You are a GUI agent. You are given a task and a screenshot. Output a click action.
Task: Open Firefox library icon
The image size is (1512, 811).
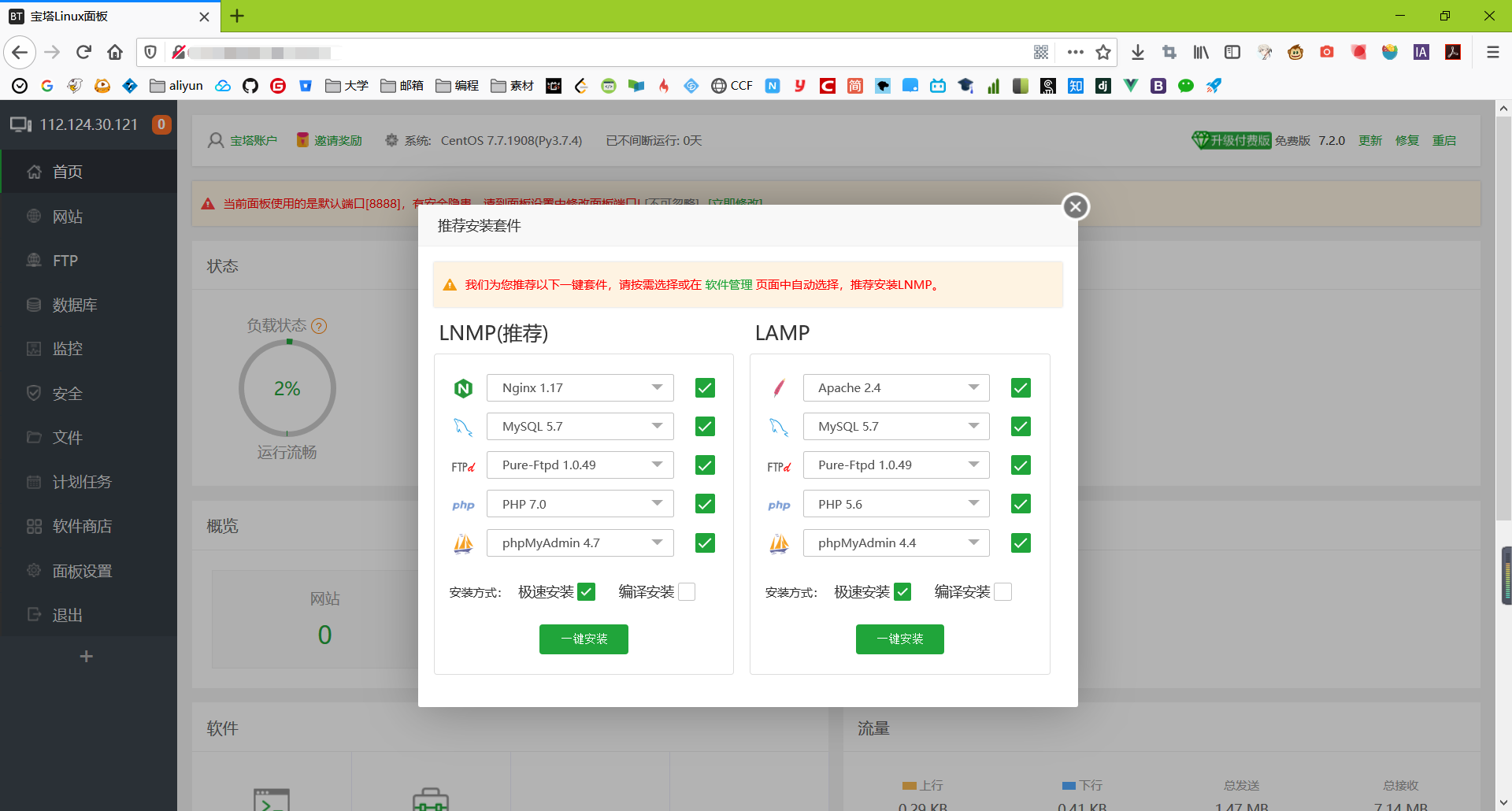point(1201,52)
